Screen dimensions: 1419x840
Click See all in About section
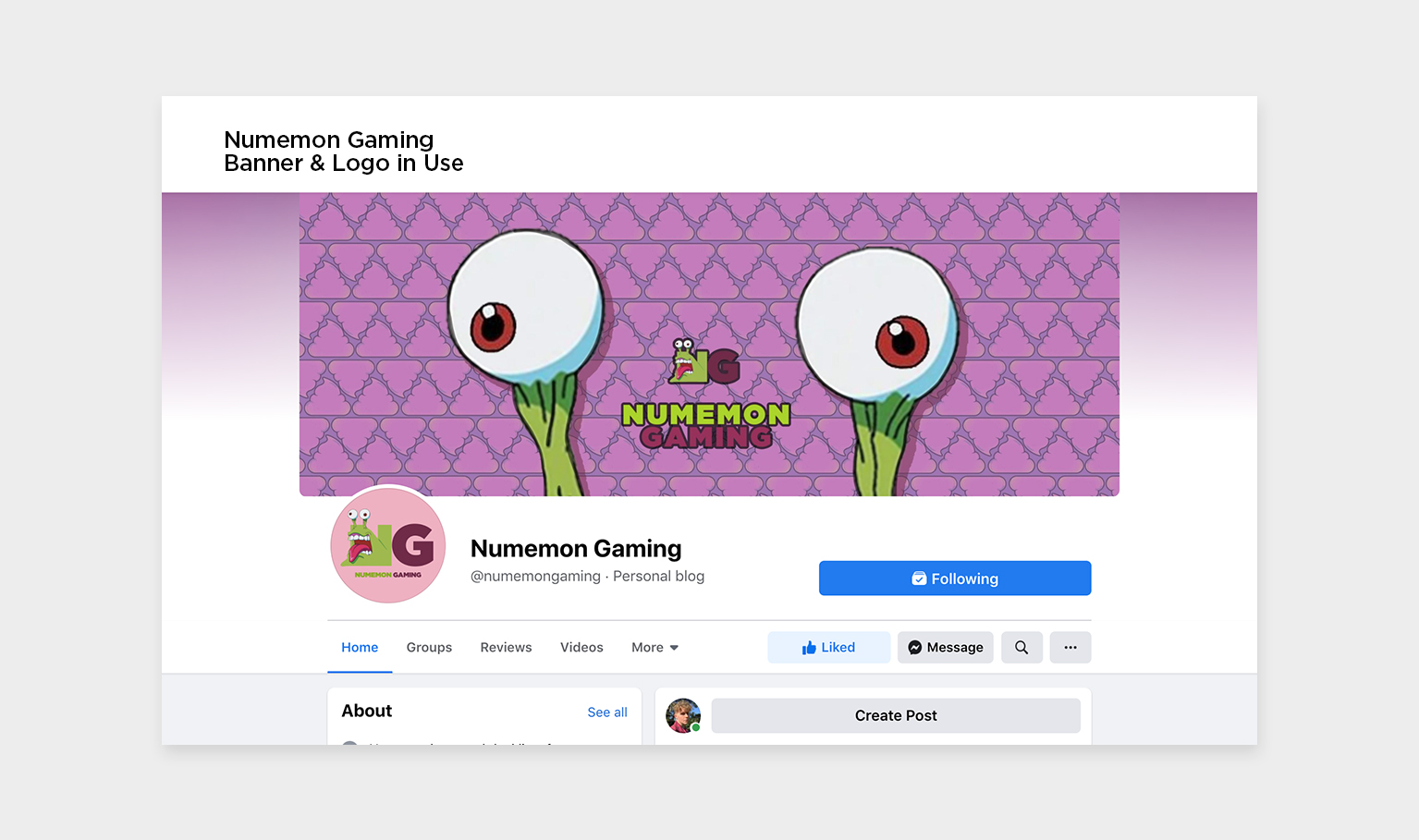point(607,712)
